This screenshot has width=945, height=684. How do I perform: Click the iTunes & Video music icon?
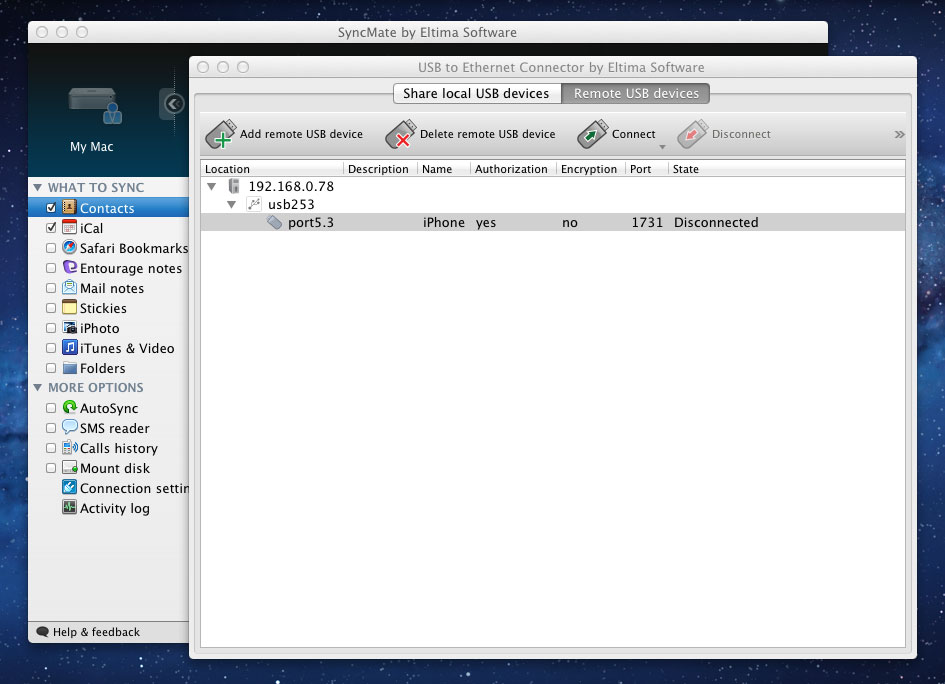pos(69,347)
